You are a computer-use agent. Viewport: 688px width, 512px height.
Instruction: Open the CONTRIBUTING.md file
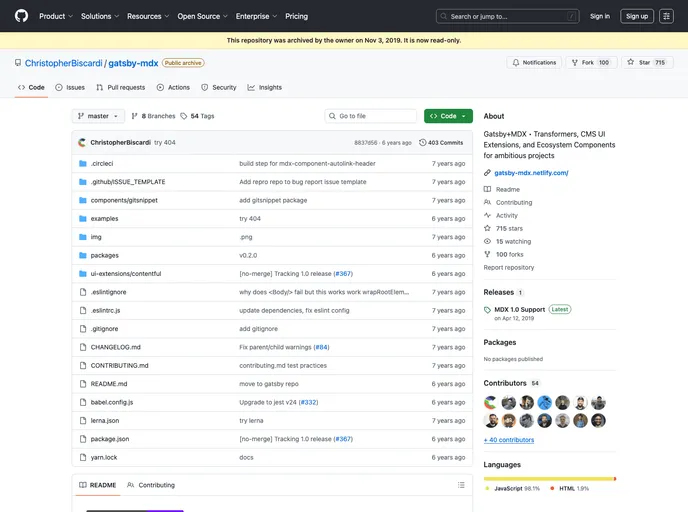pyautogui.click(x=120, y=366)
